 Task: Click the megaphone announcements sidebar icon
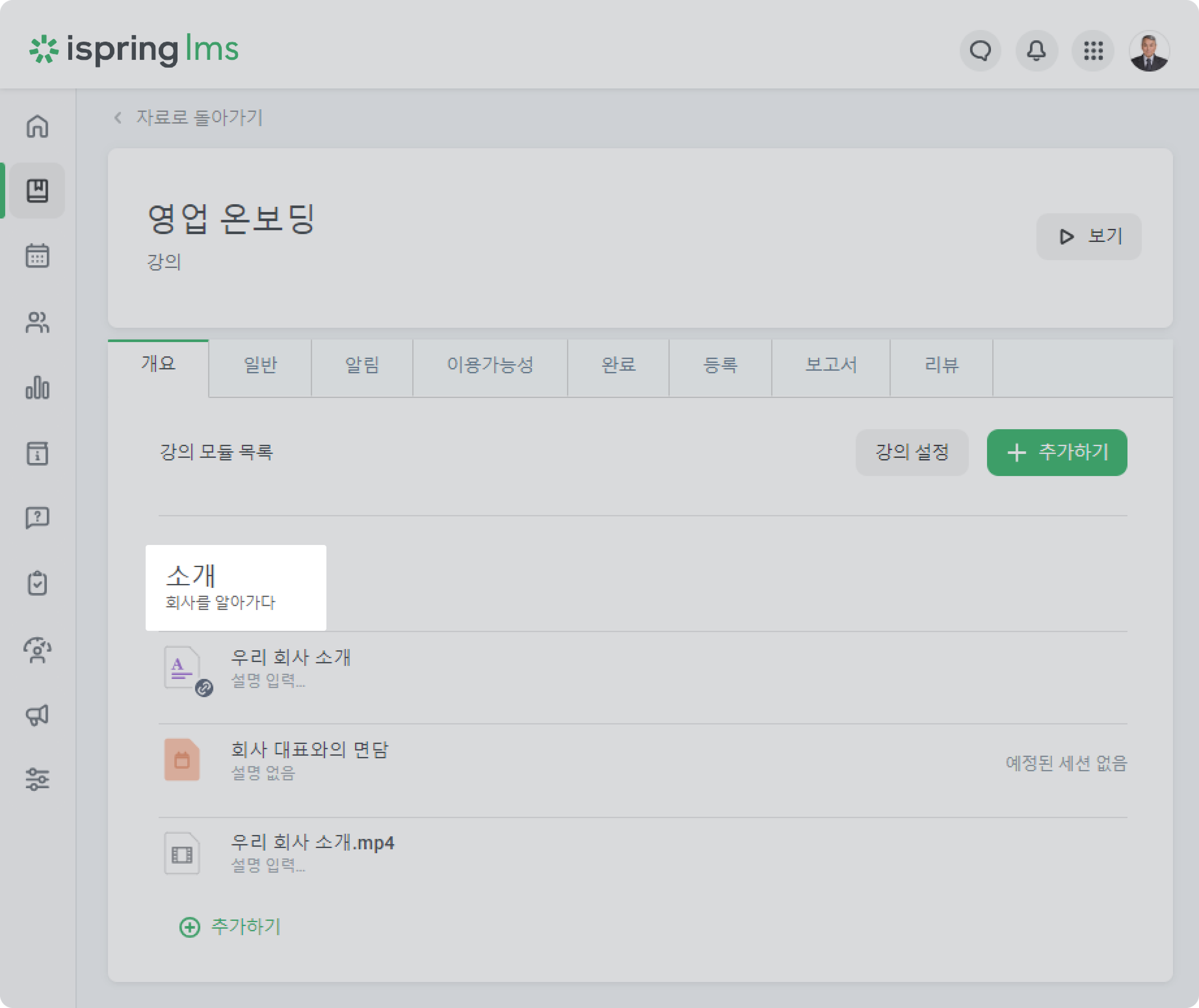(37, 714)
